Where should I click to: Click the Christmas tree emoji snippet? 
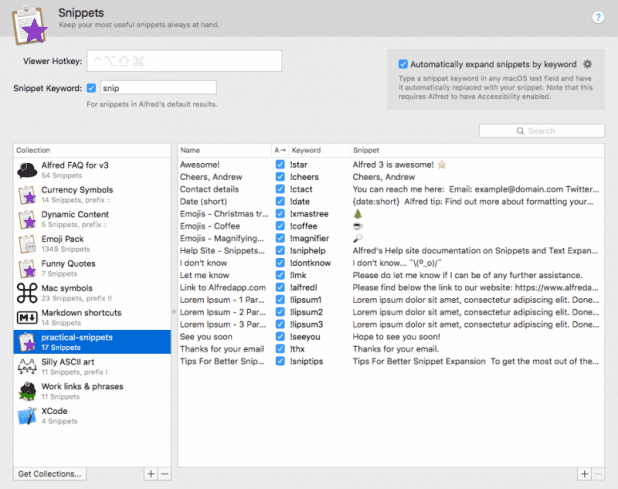357,214
